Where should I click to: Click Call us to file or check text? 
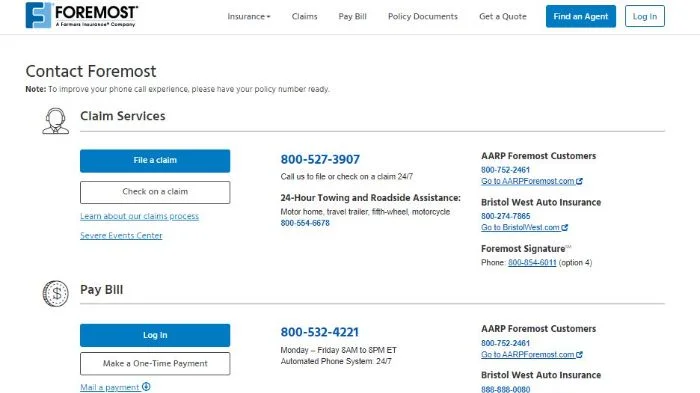346,176
